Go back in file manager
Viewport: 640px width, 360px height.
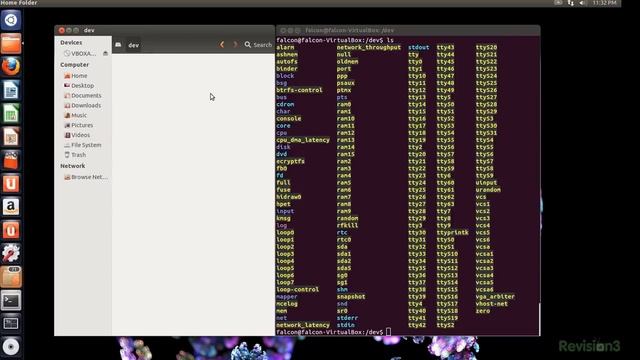(222, 44)
